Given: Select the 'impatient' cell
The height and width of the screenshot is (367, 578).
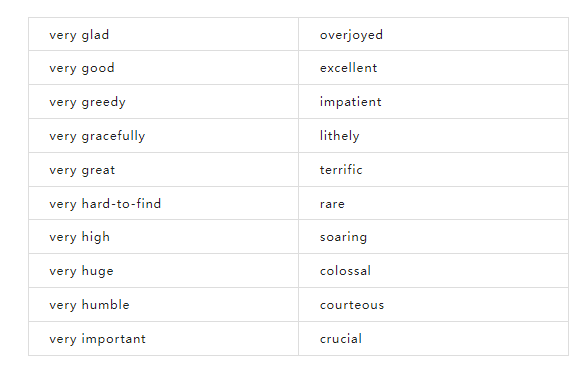Looking at the screenshot, I should coord(434,102).
